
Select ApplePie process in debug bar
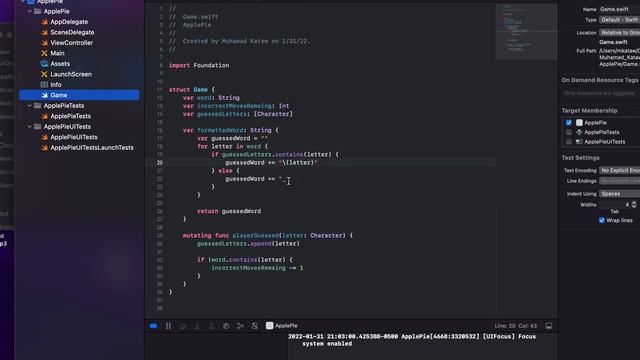coord(282,326)
